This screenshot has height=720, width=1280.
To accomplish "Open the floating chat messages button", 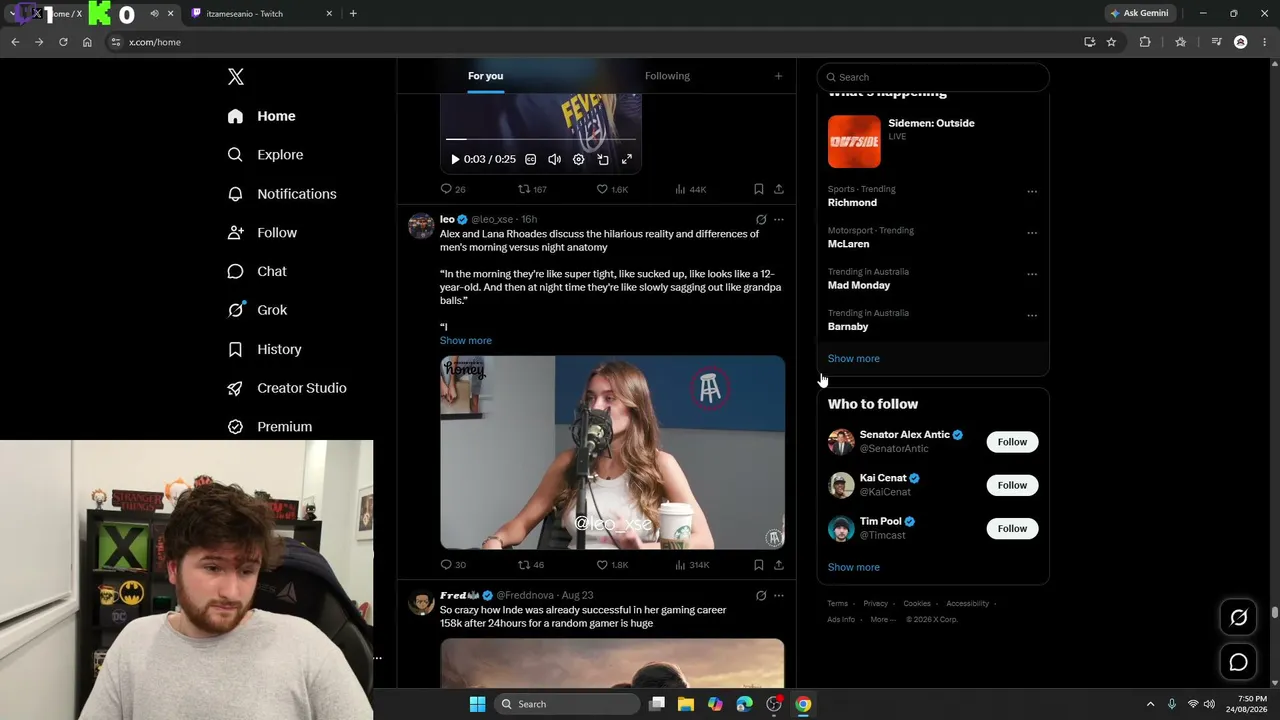I will pyautogui.click(x=1238, y=662).
